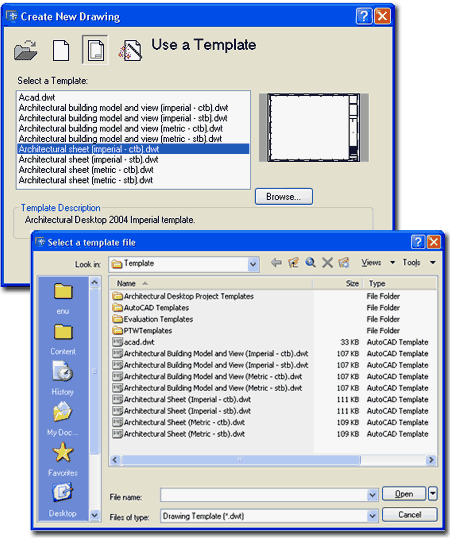Open the Views menu
450x538 pixels.
371,262
